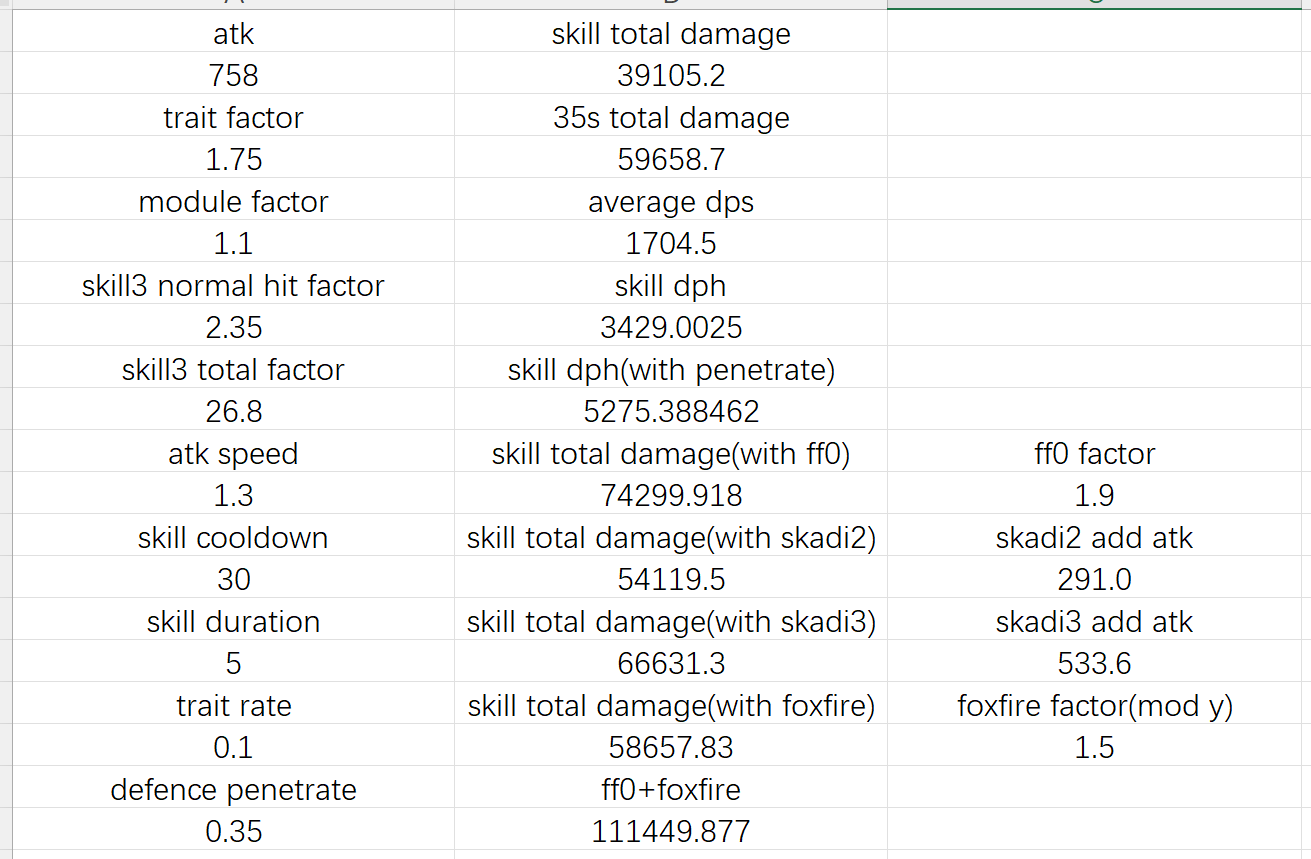Click the atk value cell 758
The height and width of the screenshot is (859, 1311).
[233, 75]
